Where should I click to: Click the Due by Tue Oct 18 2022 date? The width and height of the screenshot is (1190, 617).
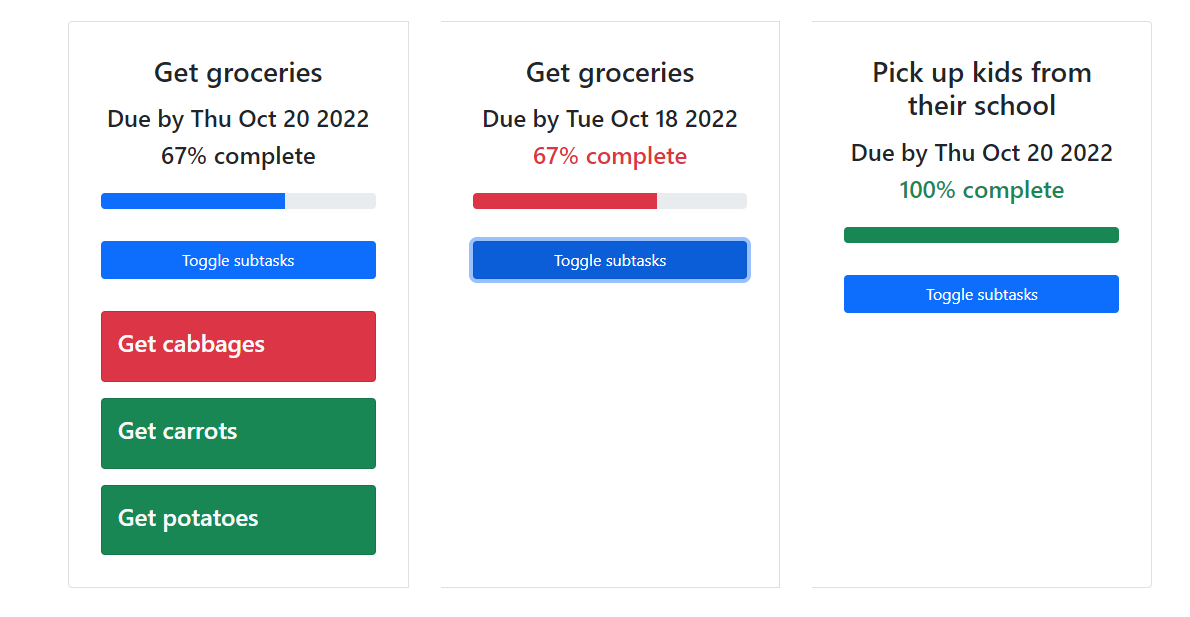[610, 119]
